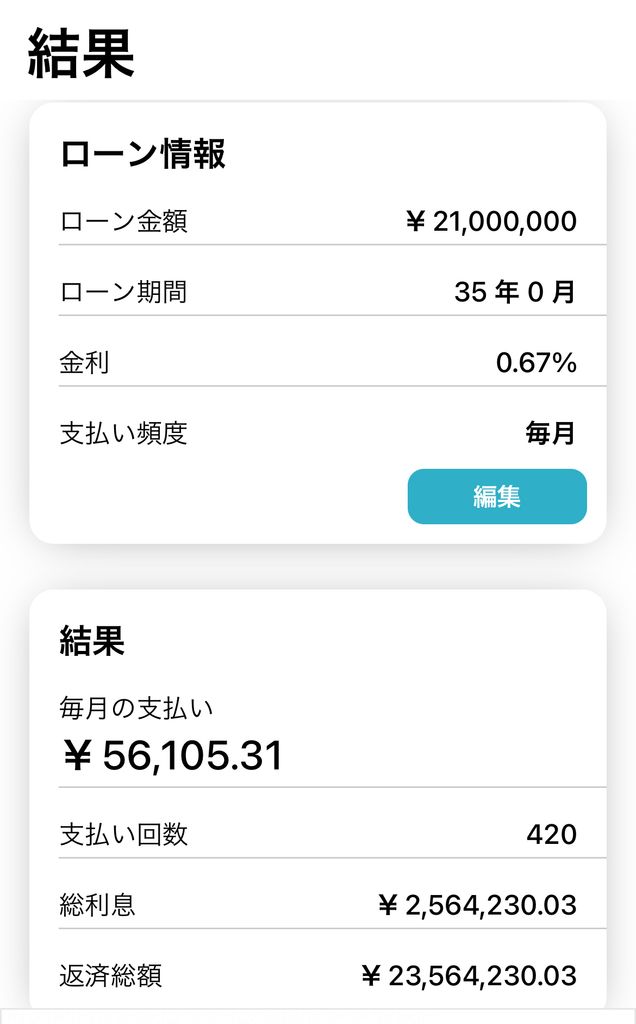The height and width of the screenshot is (1024, 636).
Task: Click the large 結果 page title
Action: [81, 53]
